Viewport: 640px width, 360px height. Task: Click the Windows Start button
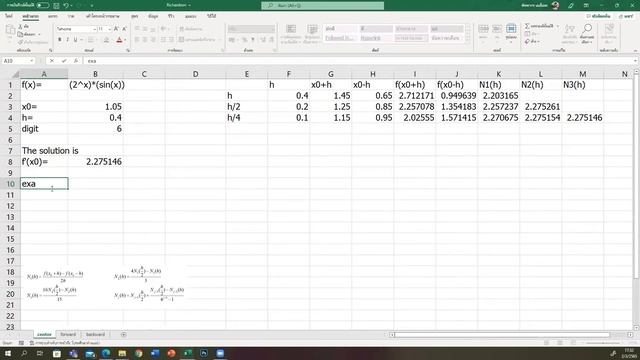8,353
